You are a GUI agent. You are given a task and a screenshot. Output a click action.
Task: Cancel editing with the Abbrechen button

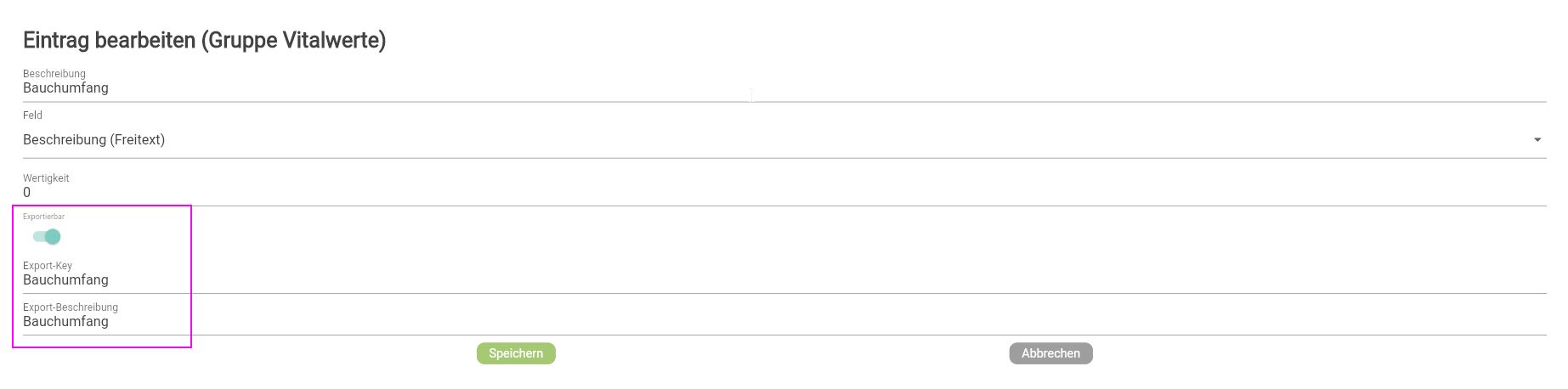click(1050, 353)
